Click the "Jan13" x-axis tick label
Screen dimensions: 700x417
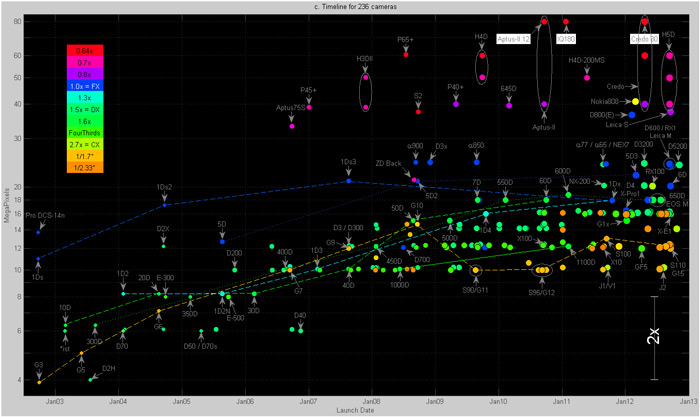point(689,401)
